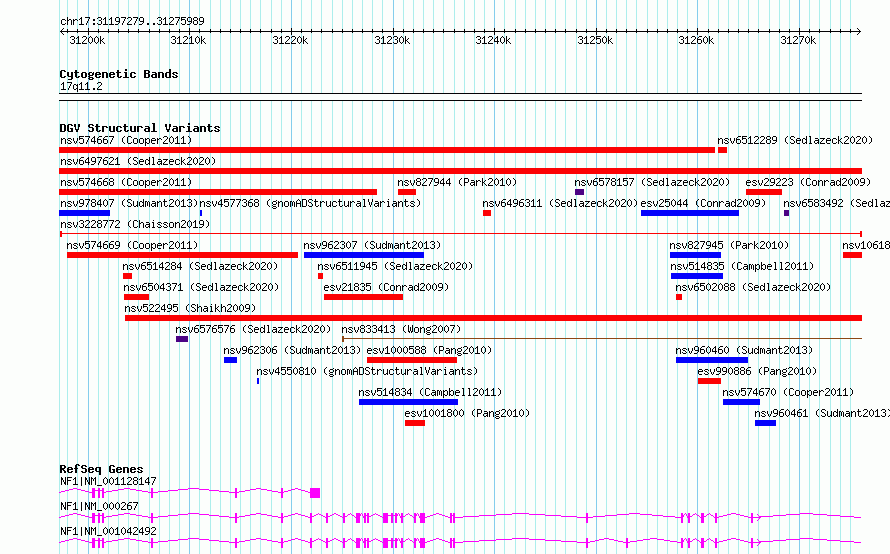Select the esv1000588 (Pang2010) red bar

coord(412,360)
